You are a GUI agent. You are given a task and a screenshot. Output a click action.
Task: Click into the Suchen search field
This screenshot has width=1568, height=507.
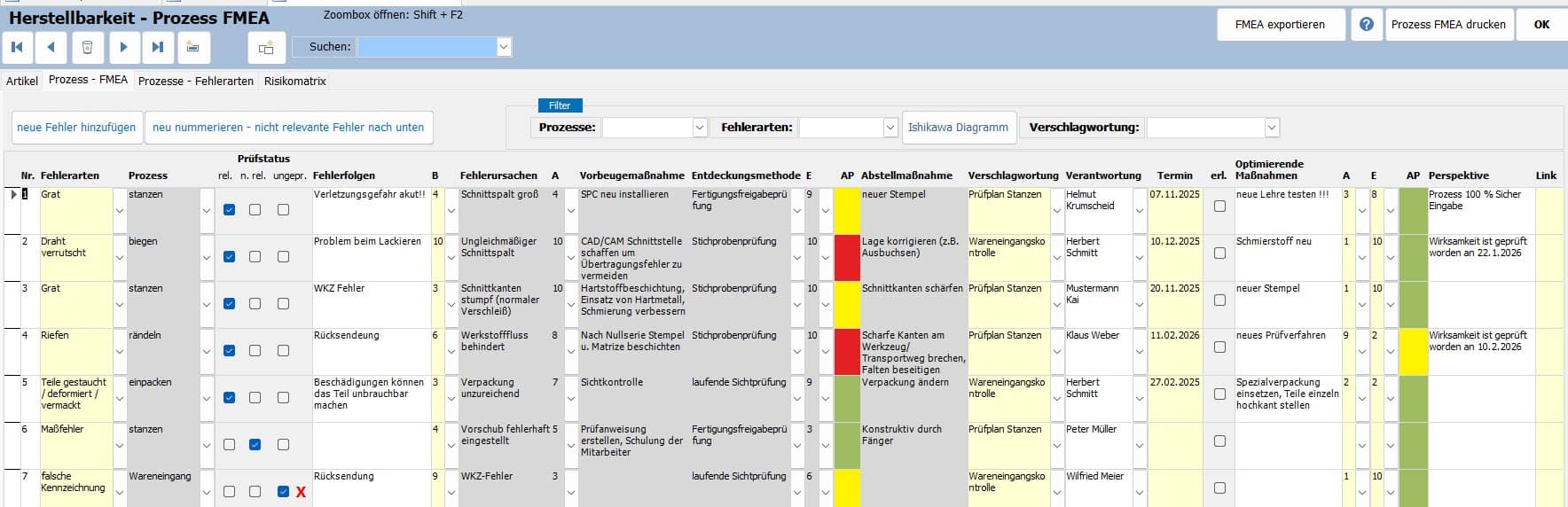coord(427,47)
